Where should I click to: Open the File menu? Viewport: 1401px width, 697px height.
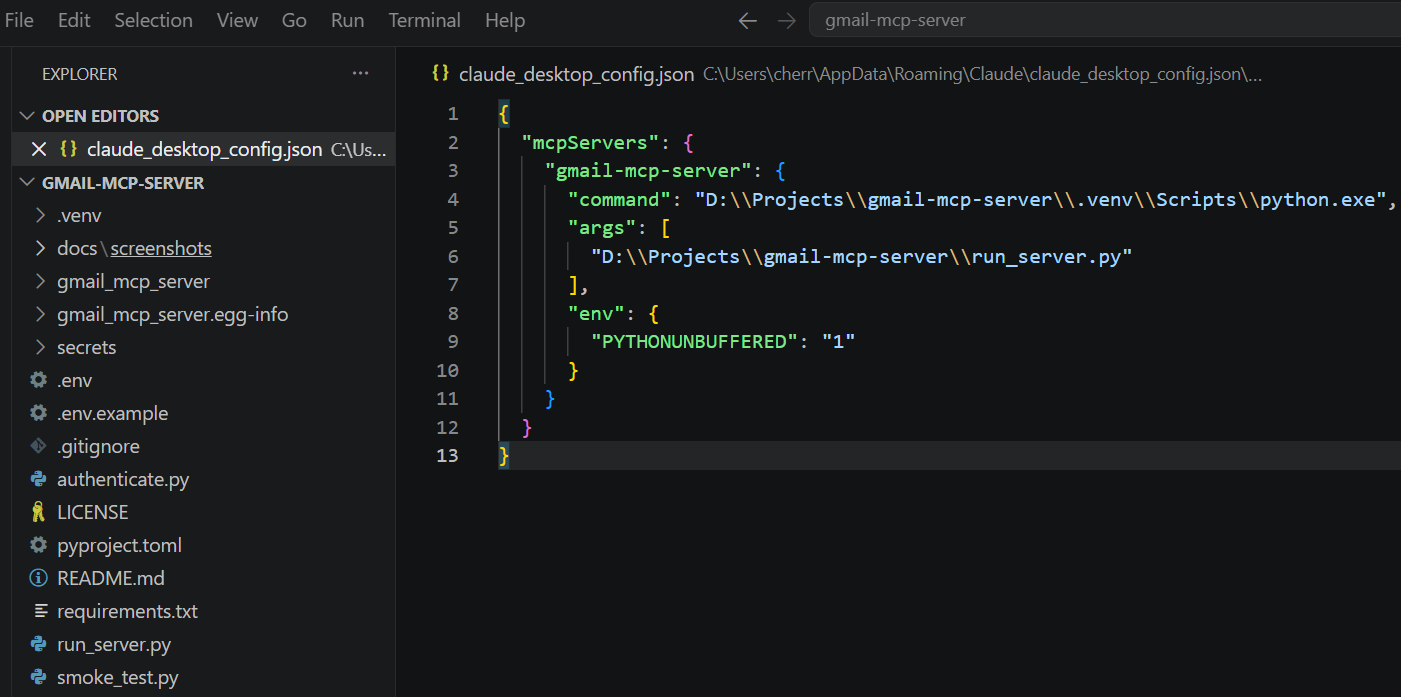(19, 20)
